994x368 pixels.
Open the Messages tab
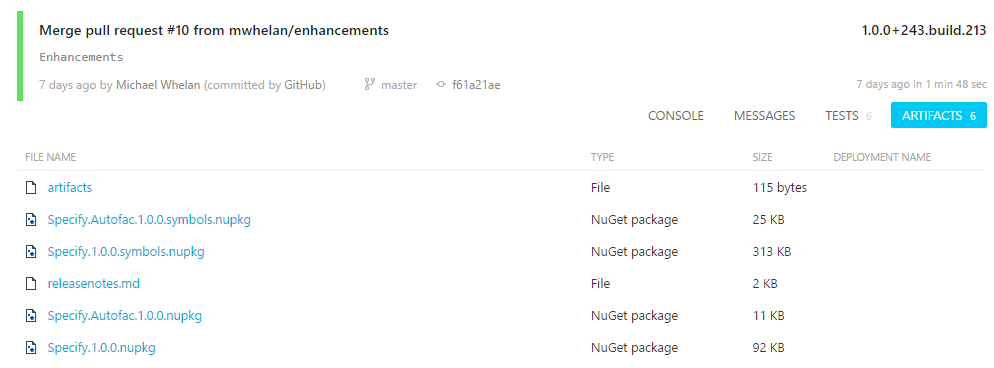pos(765,116)
